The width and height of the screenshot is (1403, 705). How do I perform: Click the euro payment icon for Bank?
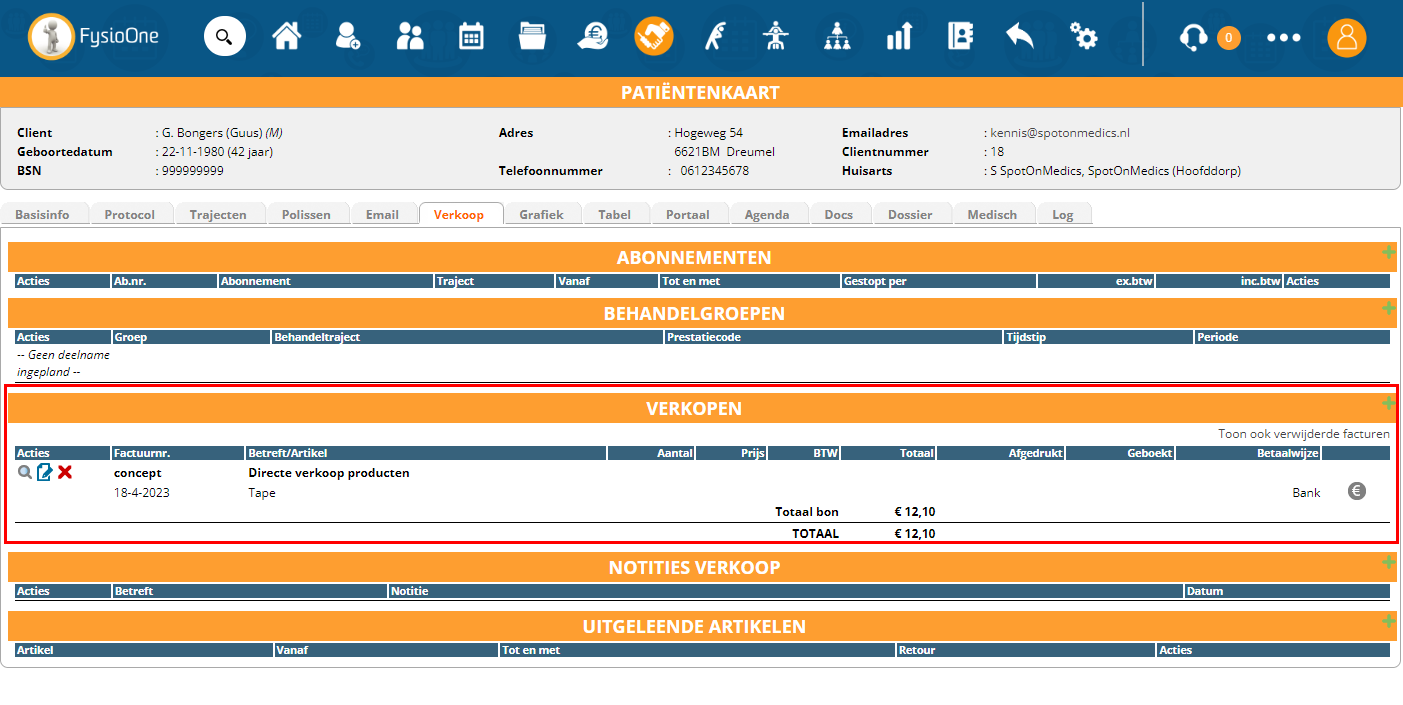click(x=1356, y=491)
